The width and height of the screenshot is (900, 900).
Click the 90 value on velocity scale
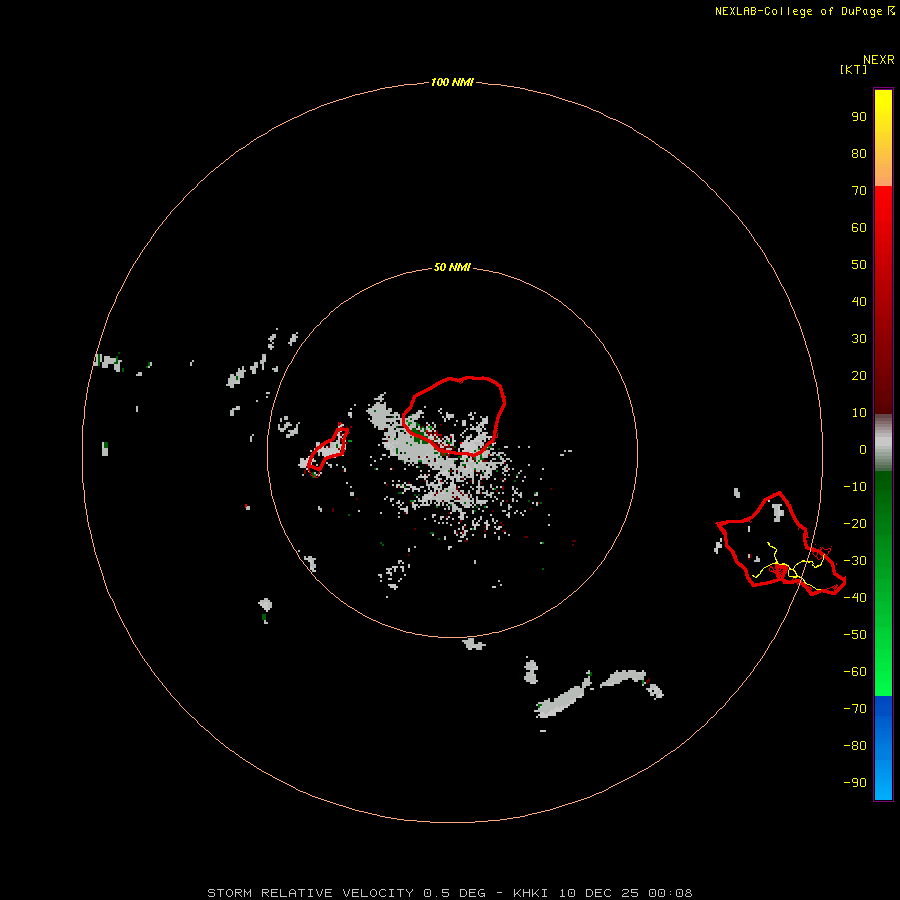click(x=859, y=117)
